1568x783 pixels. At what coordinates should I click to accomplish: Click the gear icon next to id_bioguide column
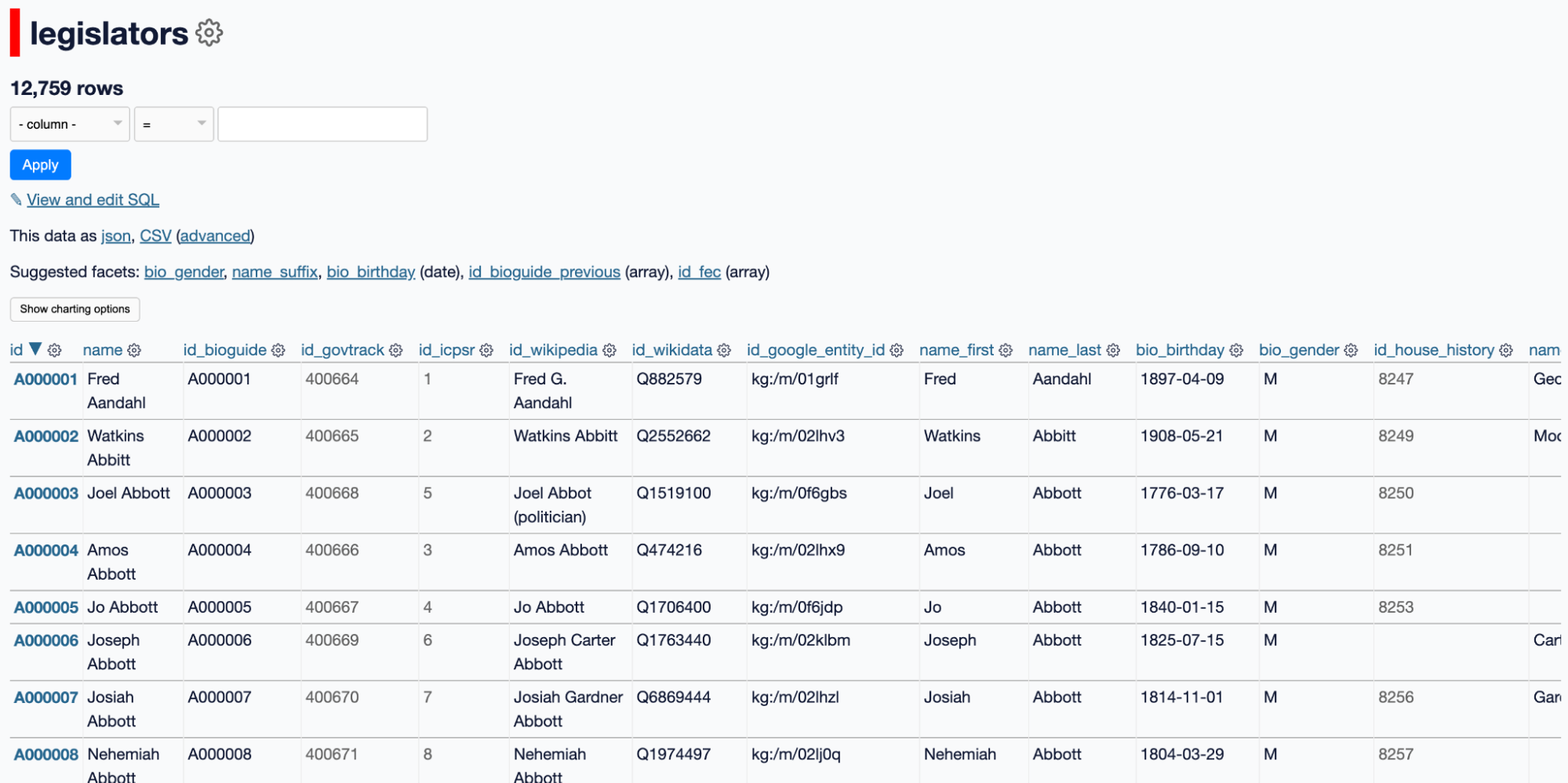point(278,351)
